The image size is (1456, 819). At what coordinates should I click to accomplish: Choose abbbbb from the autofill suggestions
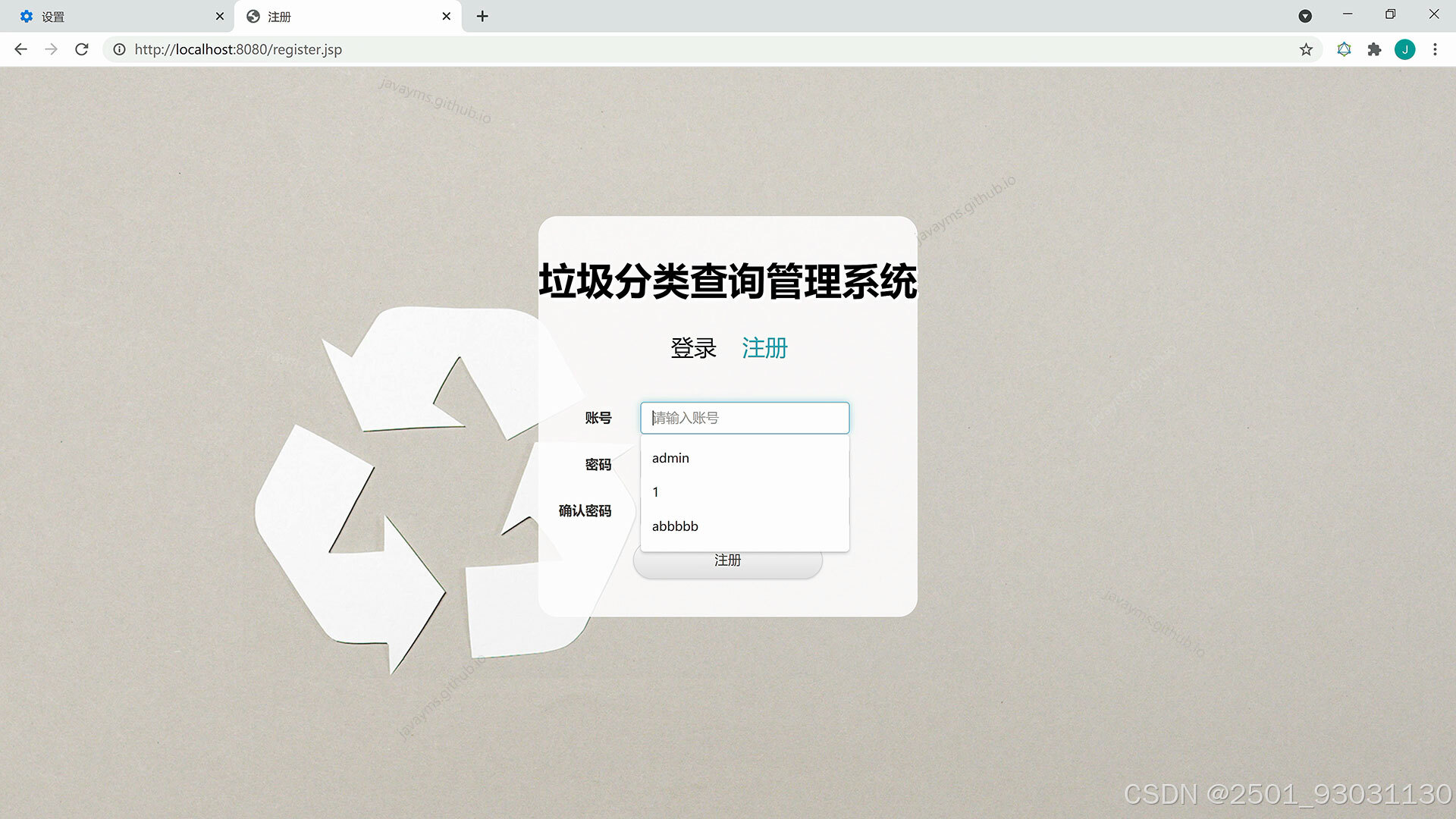click(x=745, y=526)
